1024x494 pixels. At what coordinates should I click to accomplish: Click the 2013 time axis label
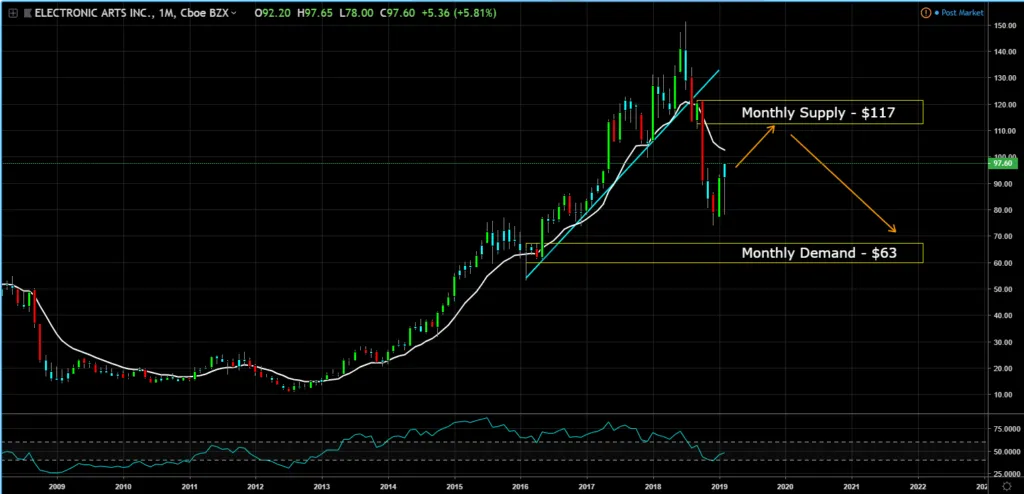tap(322, 487)
